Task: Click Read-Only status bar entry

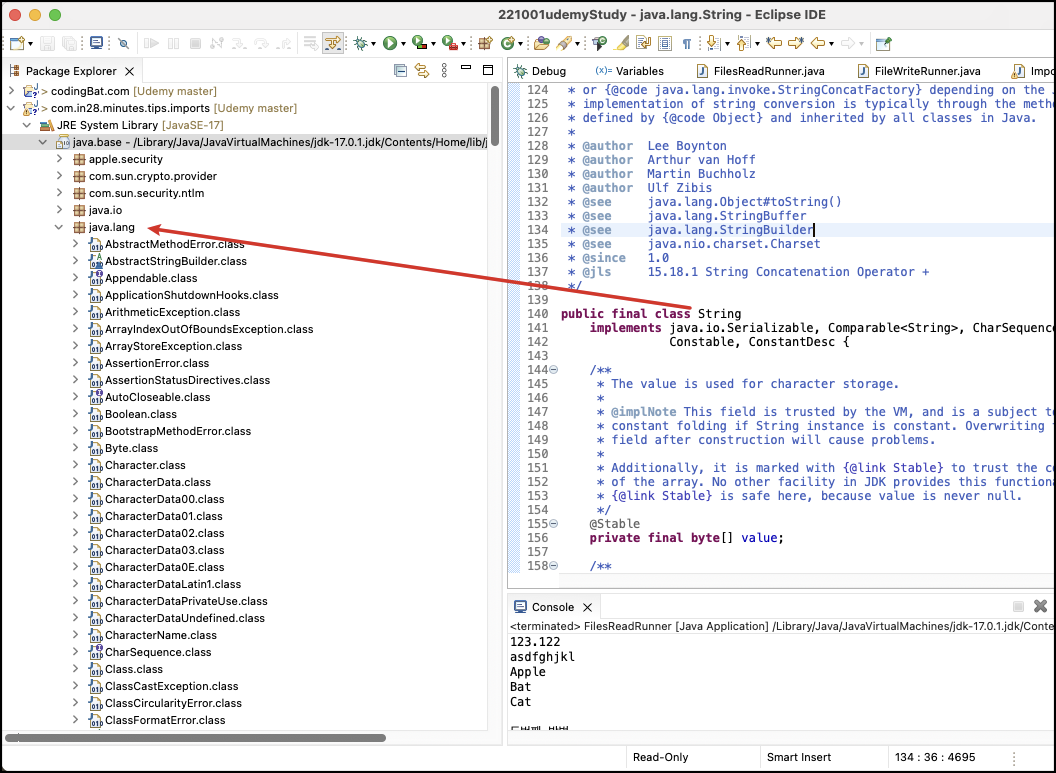Action: [x=661, y=757]
